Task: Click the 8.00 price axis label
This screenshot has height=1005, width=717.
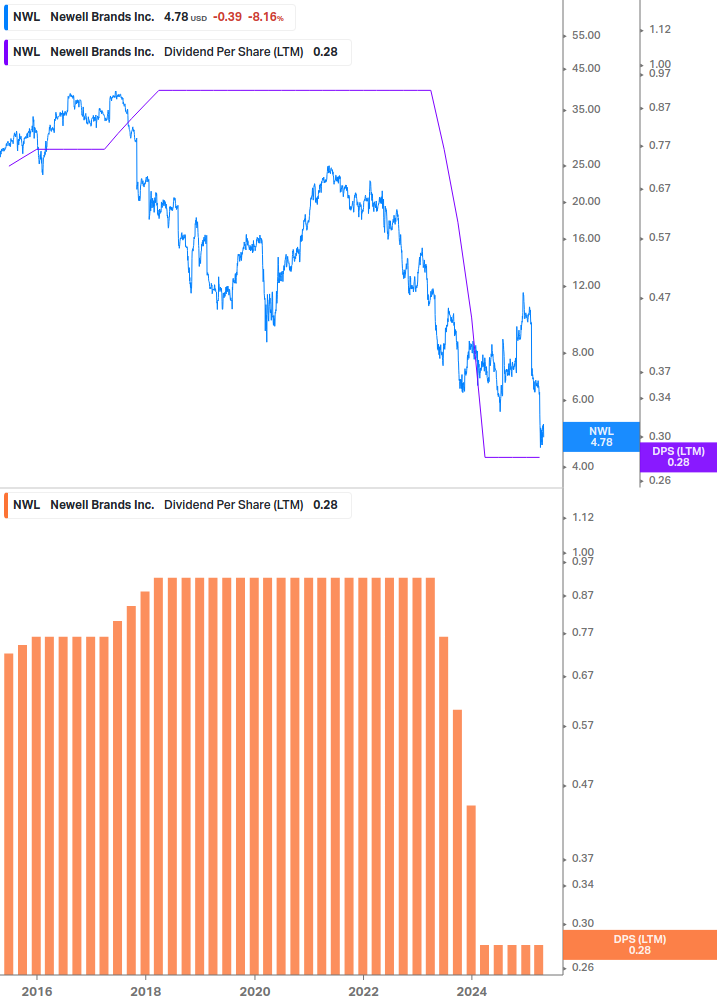Action: (x=583, y=353)
